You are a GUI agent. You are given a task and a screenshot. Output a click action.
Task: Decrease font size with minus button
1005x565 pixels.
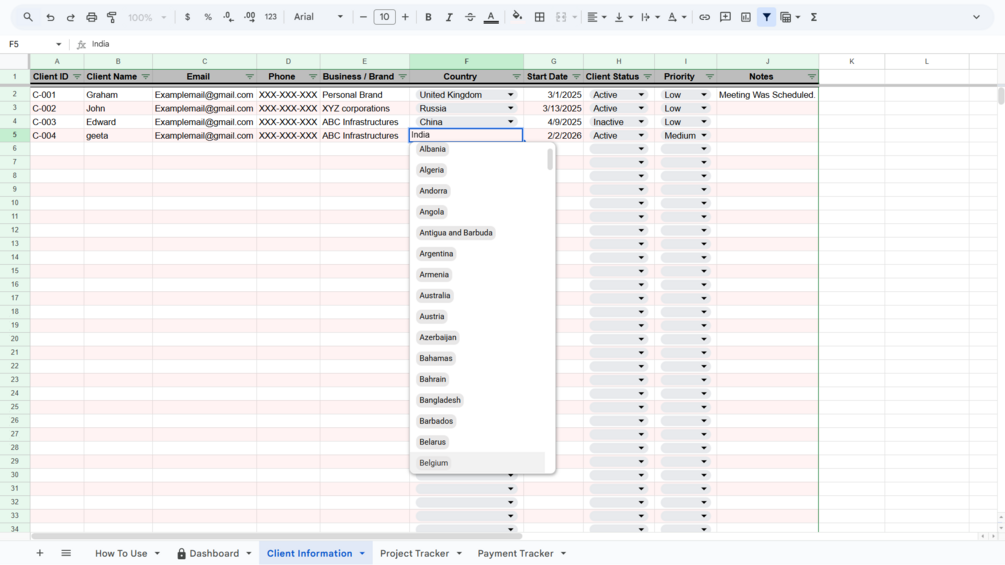[x=363, y=17]
